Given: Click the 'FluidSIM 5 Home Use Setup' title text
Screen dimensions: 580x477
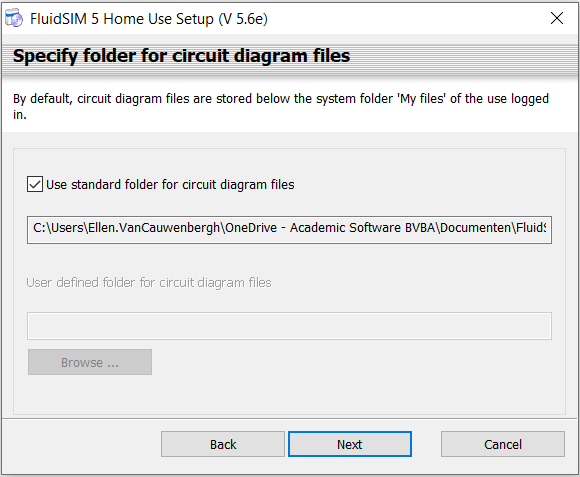Looking at the screenshot, I should (122, 19).
